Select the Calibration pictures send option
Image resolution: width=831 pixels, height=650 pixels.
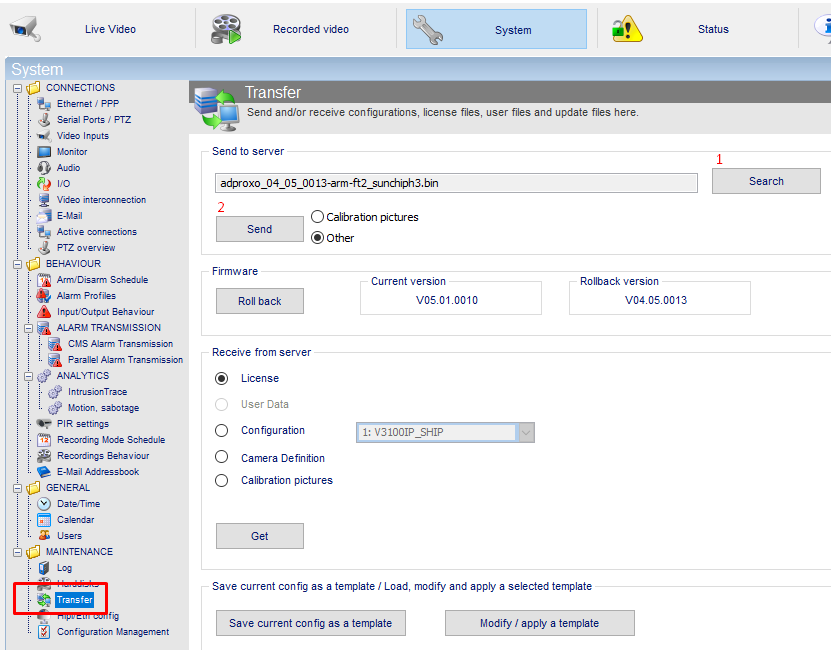pyautogui.click(x=317, y=217)
